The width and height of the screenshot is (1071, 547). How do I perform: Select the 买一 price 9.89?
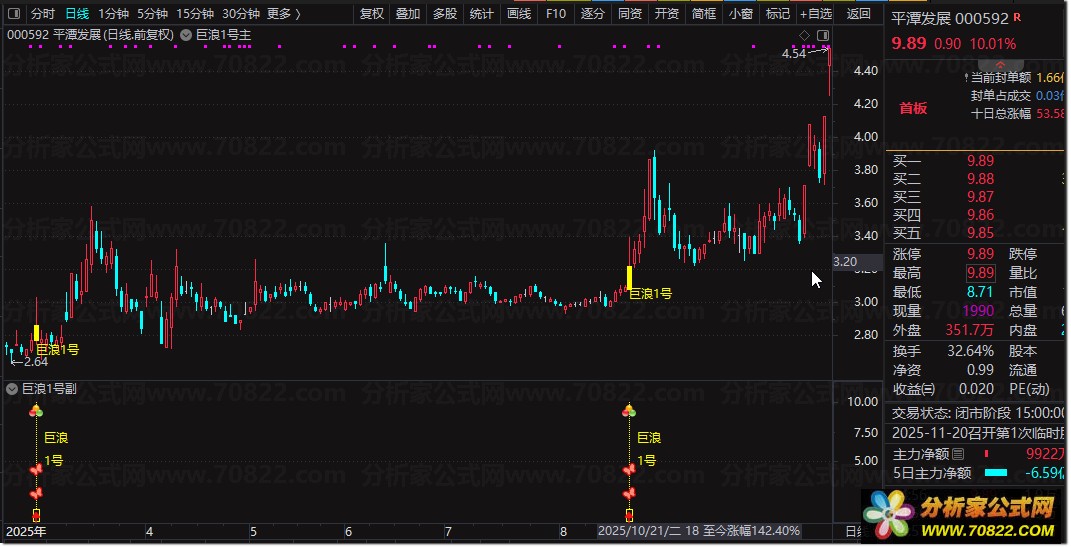(x=980, y=160)
